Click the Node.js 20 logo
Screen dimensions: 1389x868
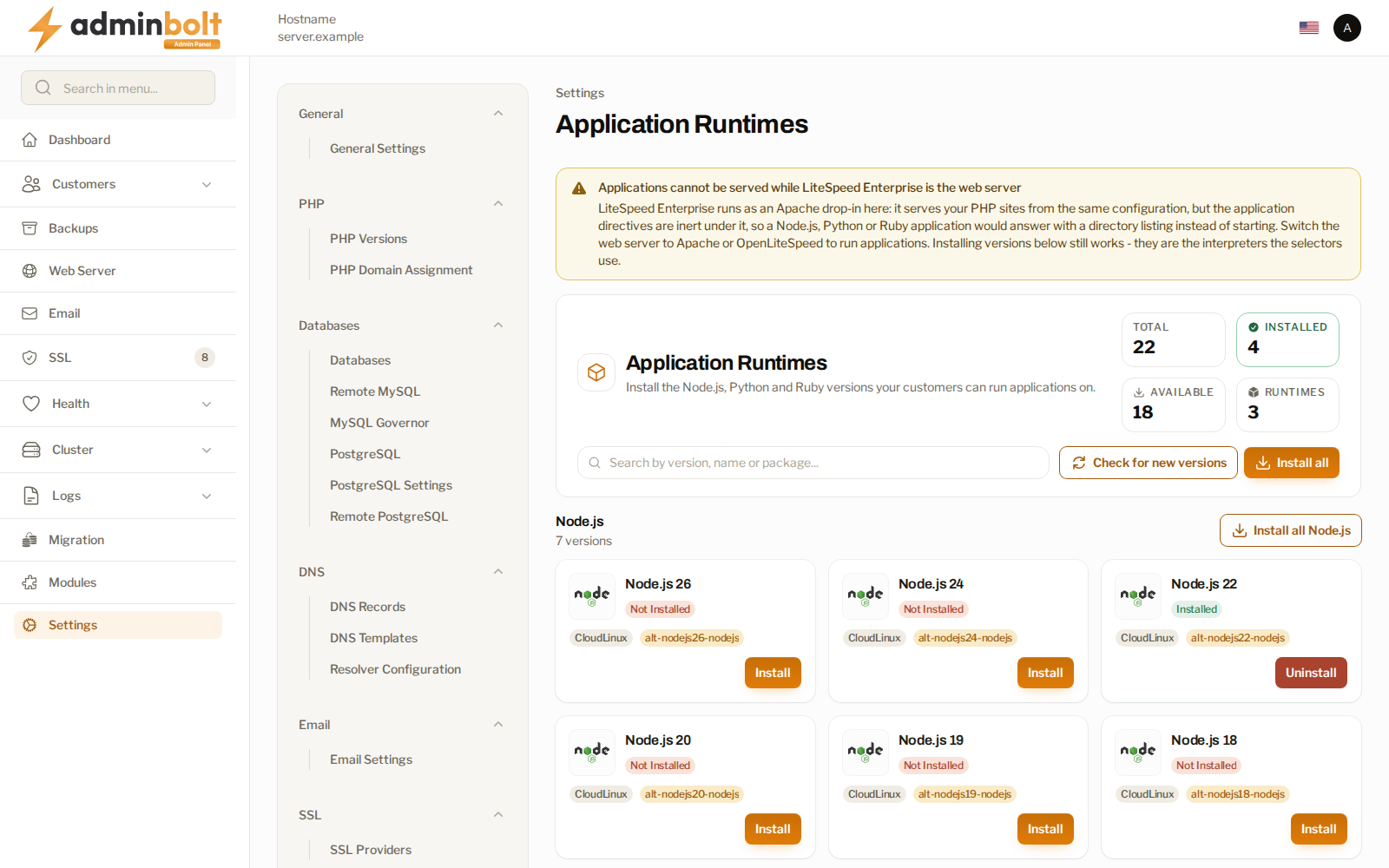592,753
